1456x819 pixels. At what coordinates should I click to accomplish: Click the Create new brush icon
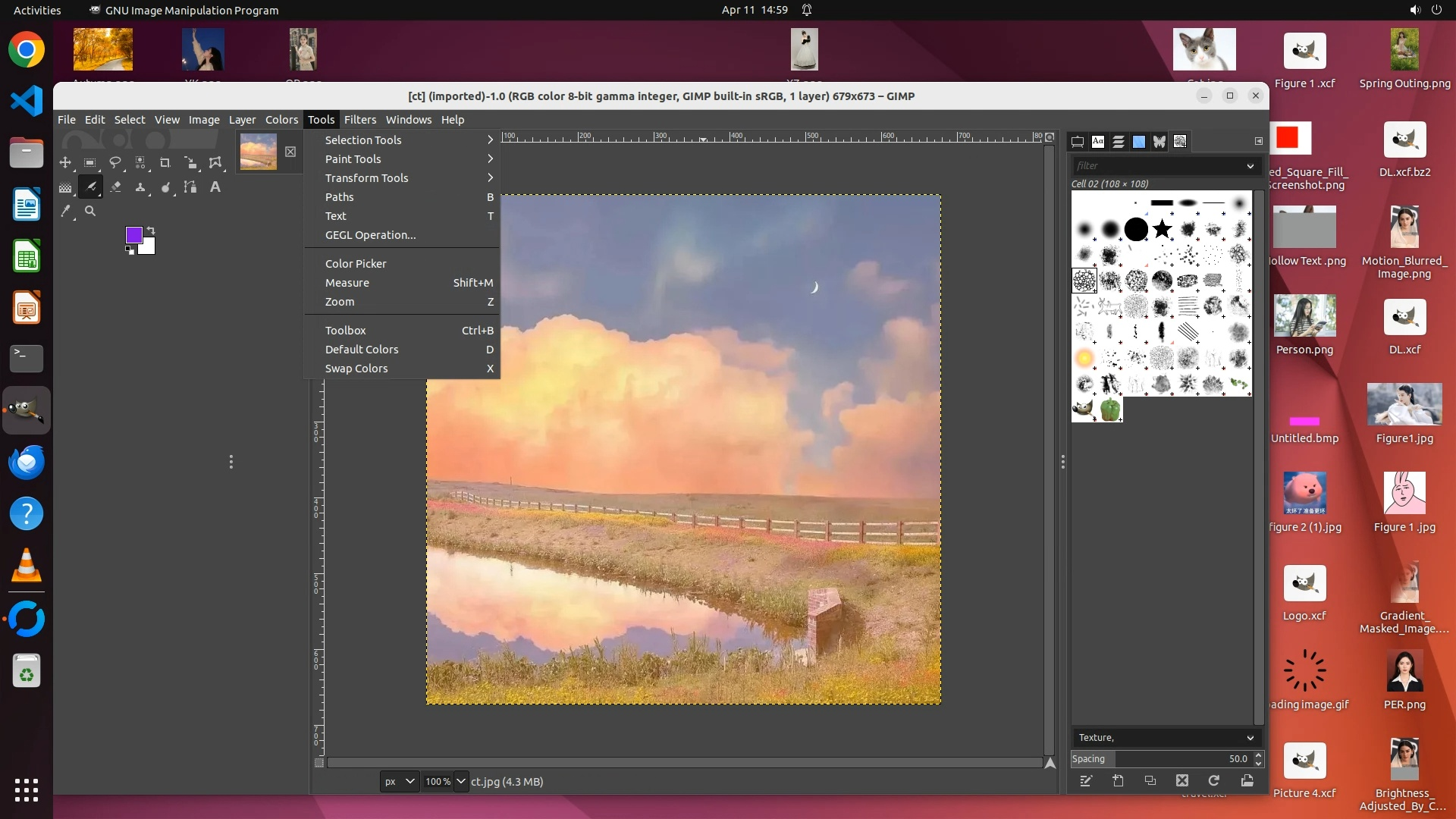click(x=1119, y=780)
